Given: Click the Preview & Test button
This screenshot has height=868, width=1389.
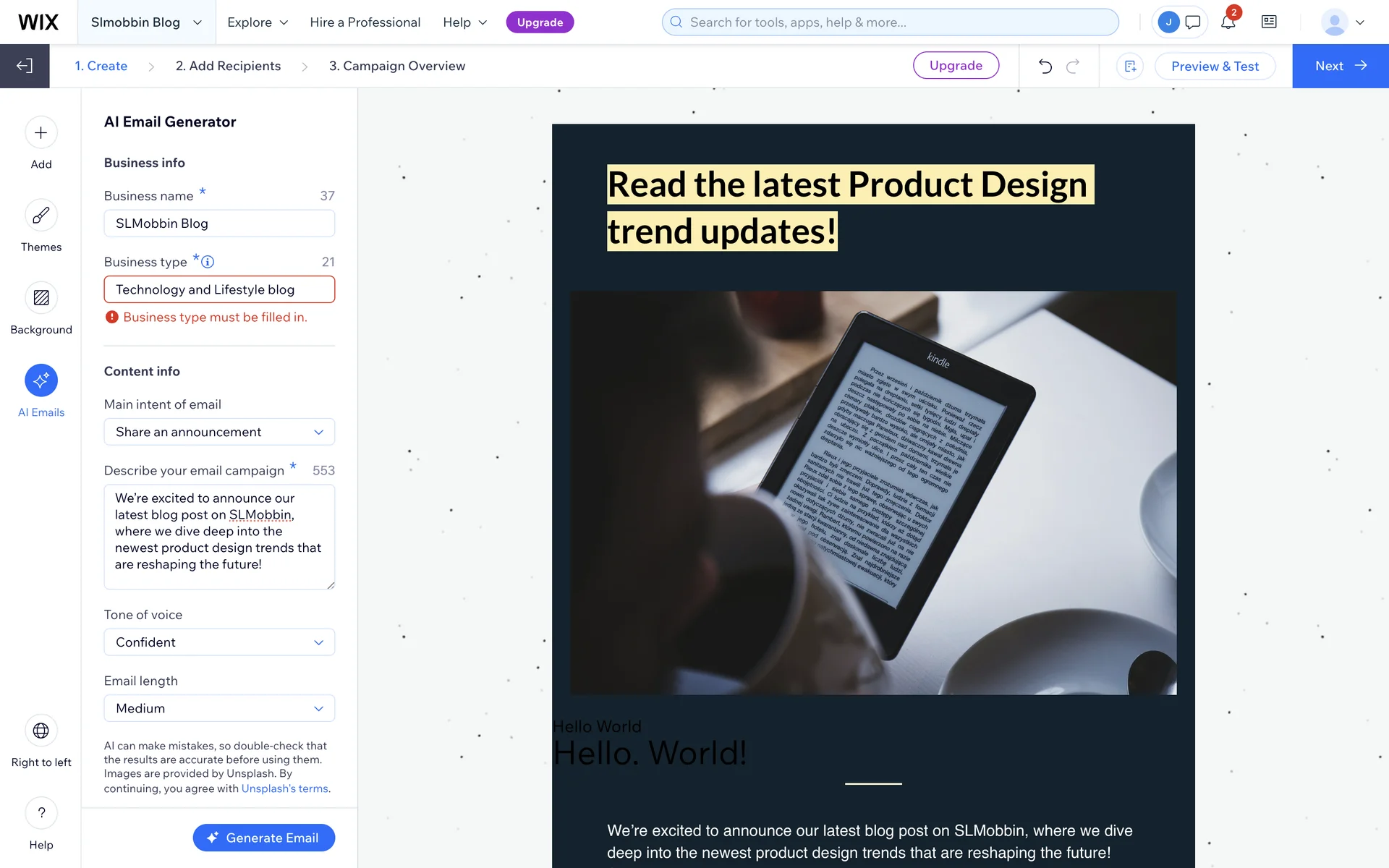Looking at the screenshot, I should tap(1215, 66).
